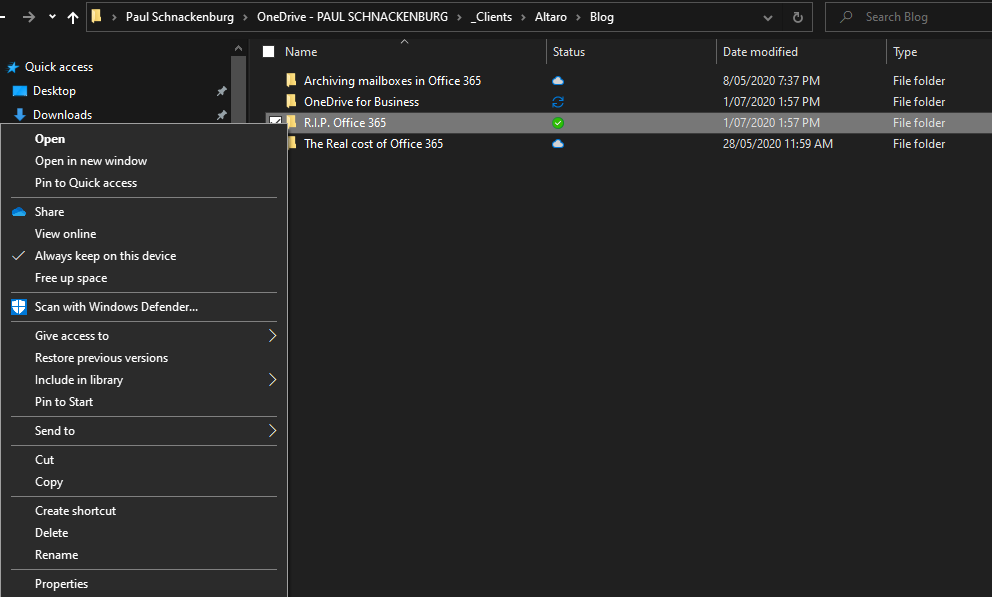Viewport: 992px width, 597px height.
Task: Choose Open in the context menu
Action: (x=50, y=139)
